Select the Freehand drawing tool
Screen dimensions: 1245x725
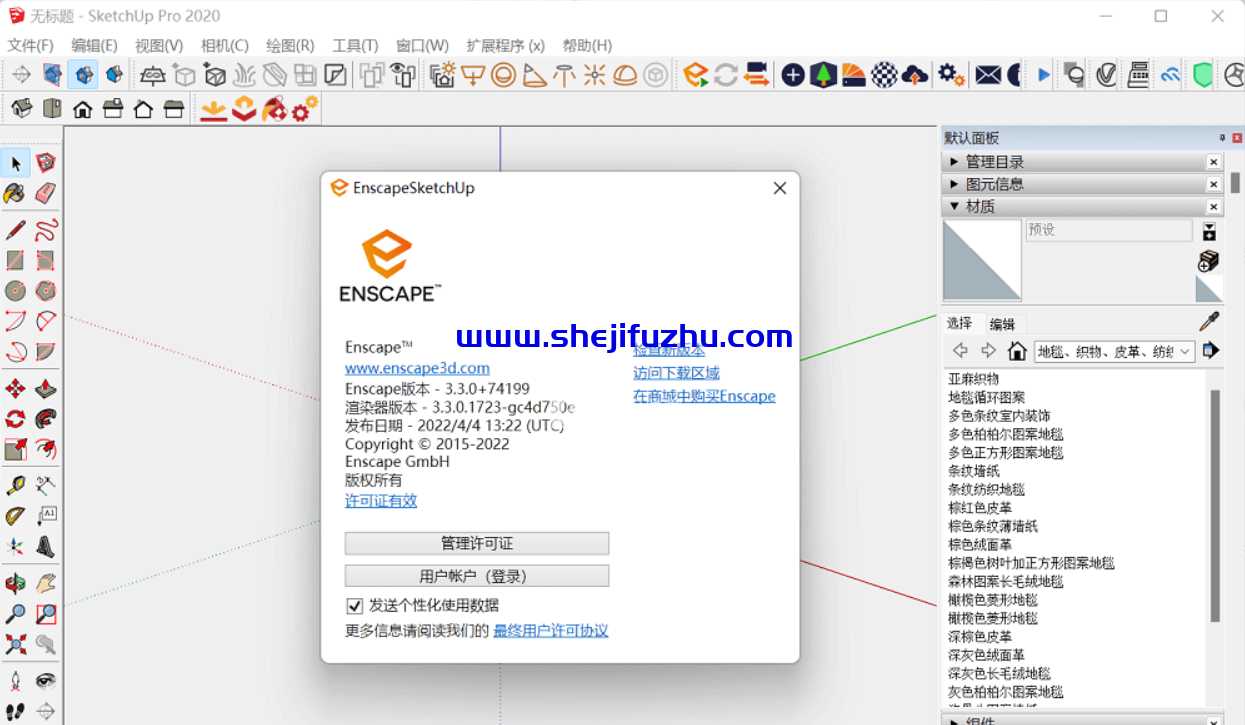(x=46, y=231)
